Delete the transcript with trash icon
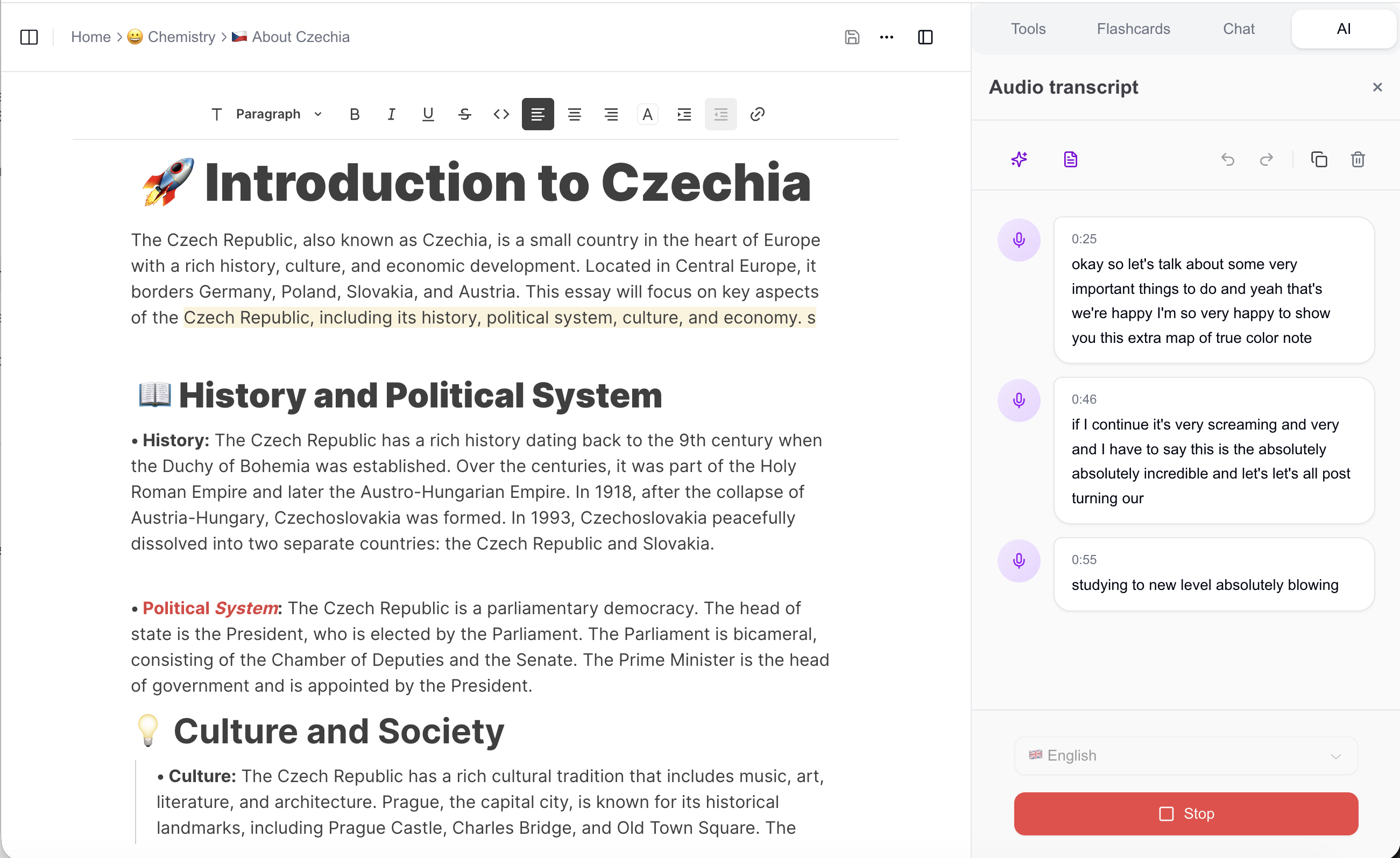Screen dimensions: 1400x858 pyautogui.click(x=1358, y=160)
